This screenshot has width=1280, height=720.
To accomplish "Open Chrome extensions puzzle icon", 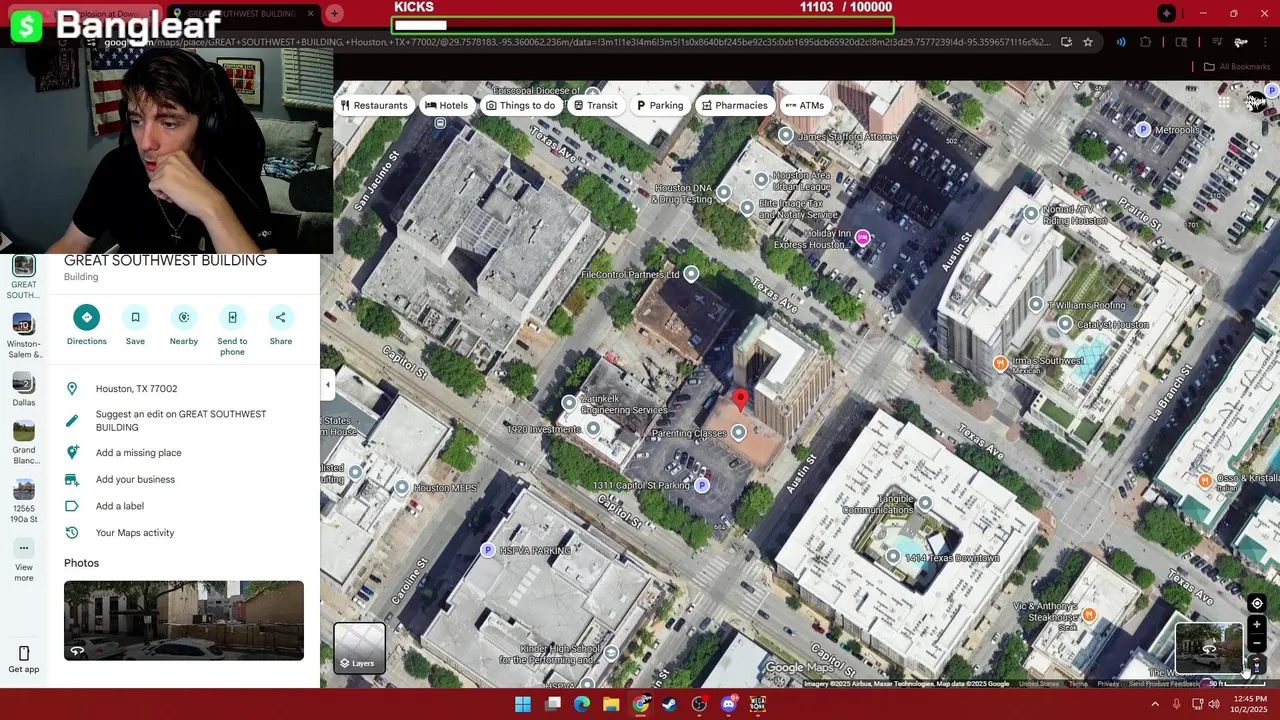I will point(1146,42).
